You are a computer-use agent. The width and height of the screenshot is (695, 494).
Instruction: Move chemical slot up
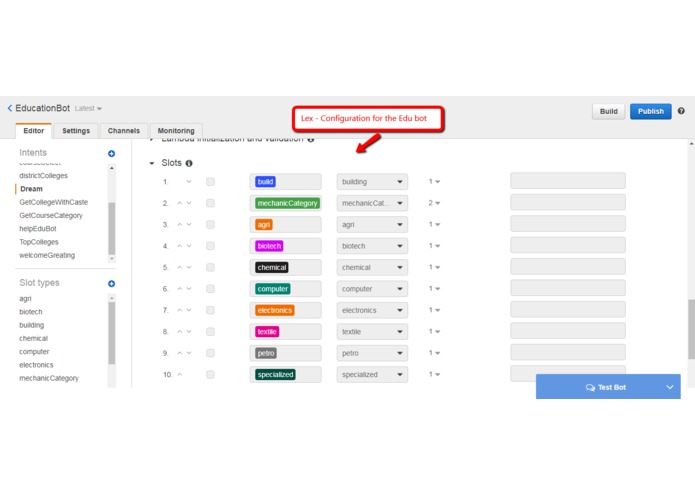[x=180, y=267]
